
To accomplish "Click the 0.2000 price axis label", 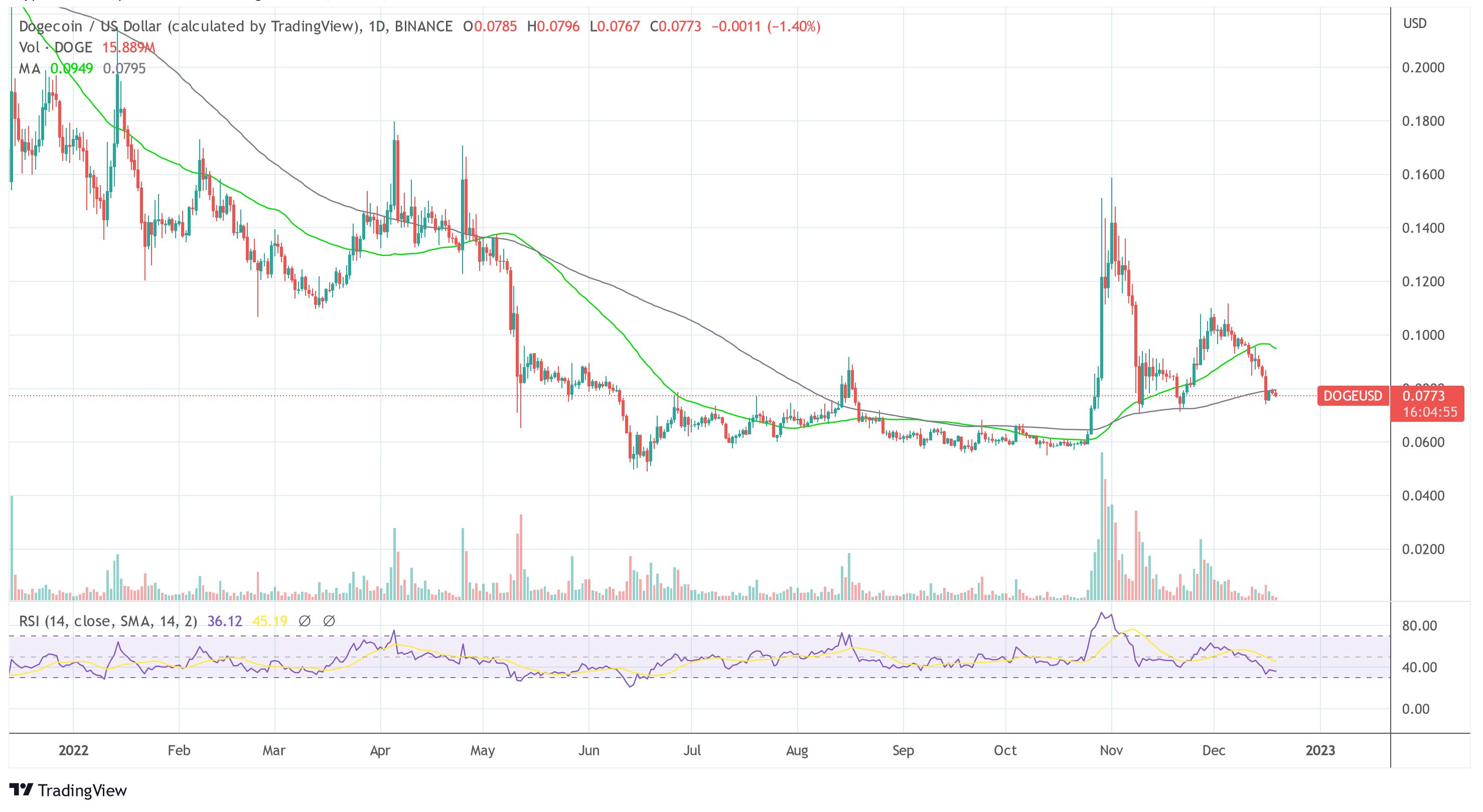I will pyautogui.click(x=1423, y=68).
